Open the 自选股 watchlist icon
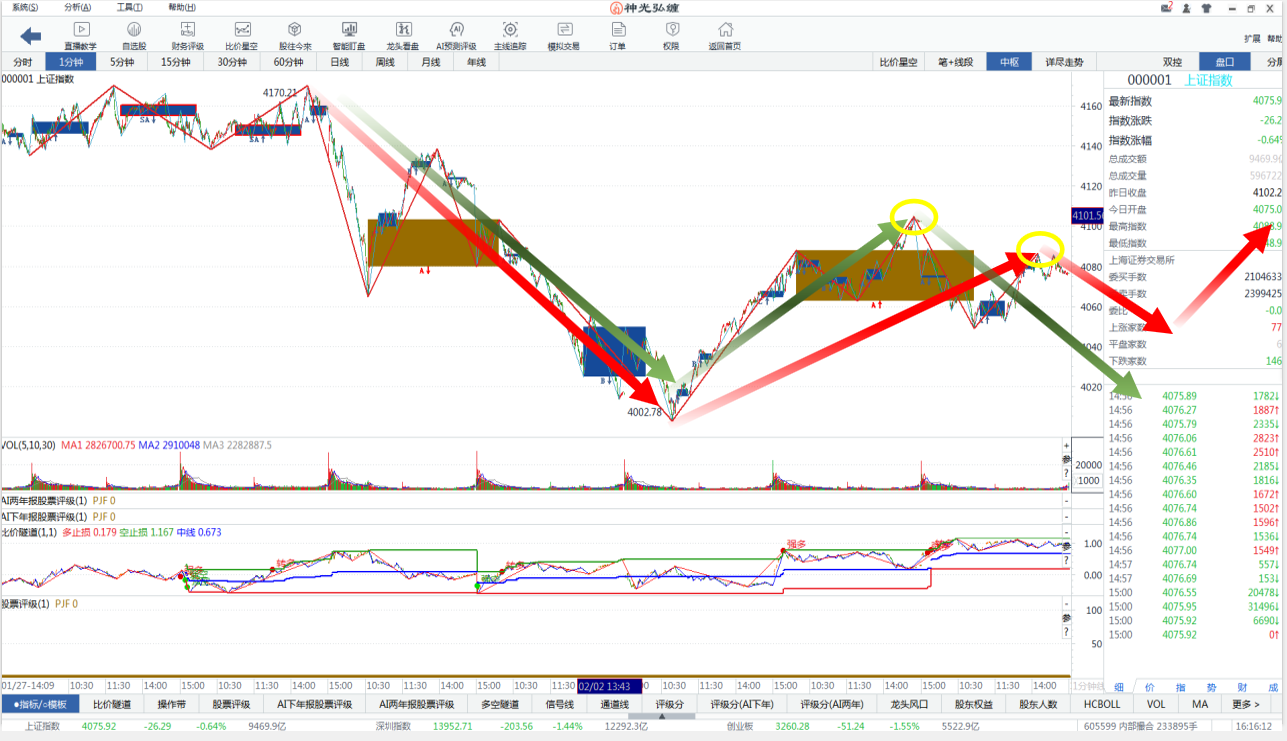Image resolution: width=1287 pixels, height=741 pixels. (x=134, y=35)
